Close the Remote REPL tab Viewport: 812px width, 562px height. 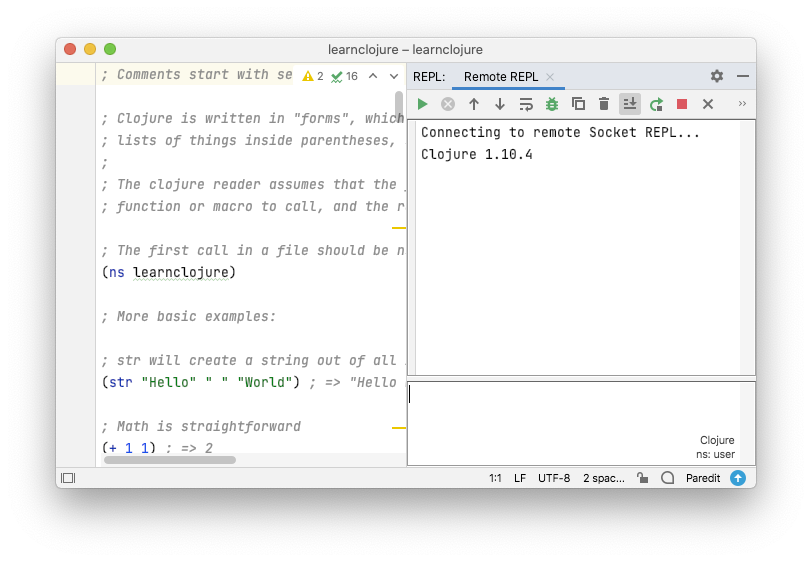pyautogui.click(x=550, y=77)
